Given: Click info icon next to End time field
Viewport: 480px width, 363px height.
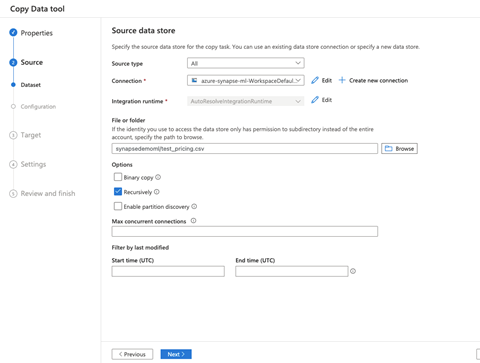Looking at the screenshot, I should tap(353, 271).
